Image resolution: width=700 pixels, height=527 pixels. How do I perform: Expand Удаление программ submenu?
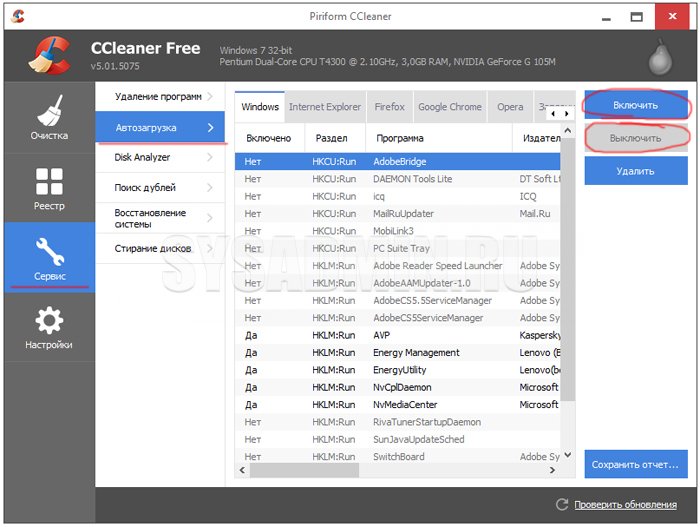[x=160, y=97]
